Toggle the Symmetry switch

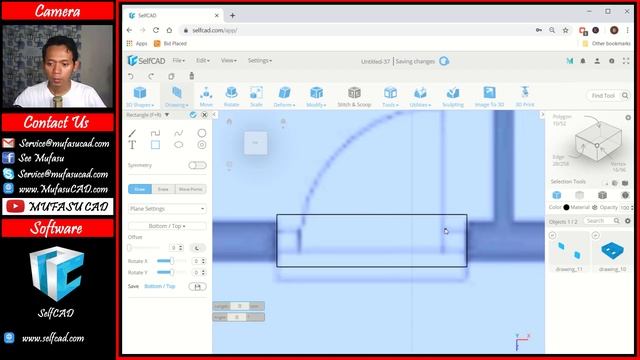point(198,165)
